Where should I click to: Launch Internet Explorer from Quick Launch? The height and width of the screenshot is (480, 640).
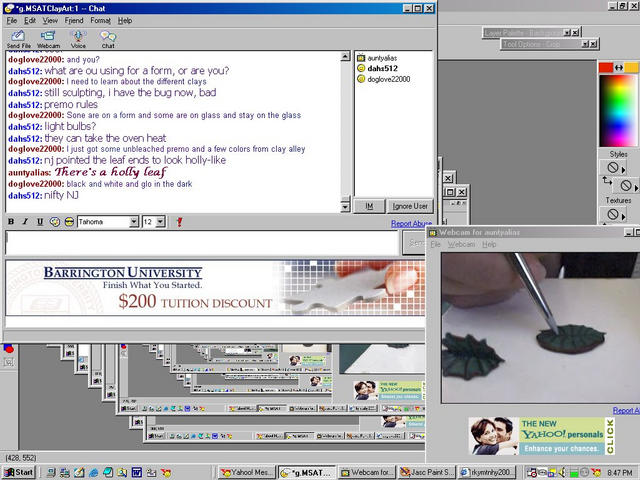[93, 473]
